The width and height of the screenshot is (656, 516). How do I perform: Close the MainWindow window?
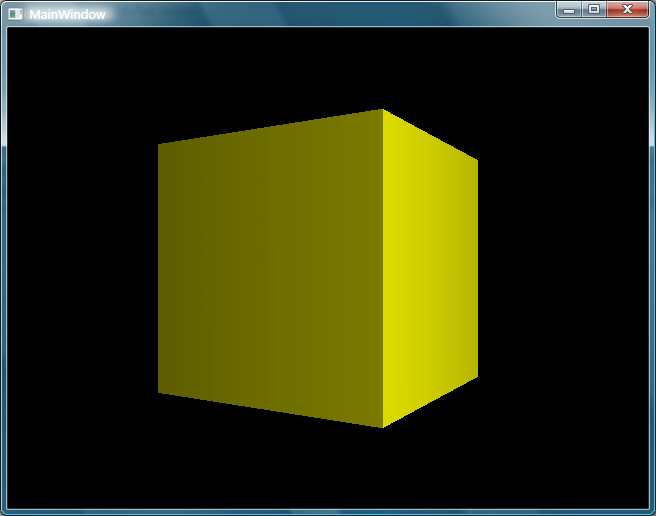tap(627, 10)
